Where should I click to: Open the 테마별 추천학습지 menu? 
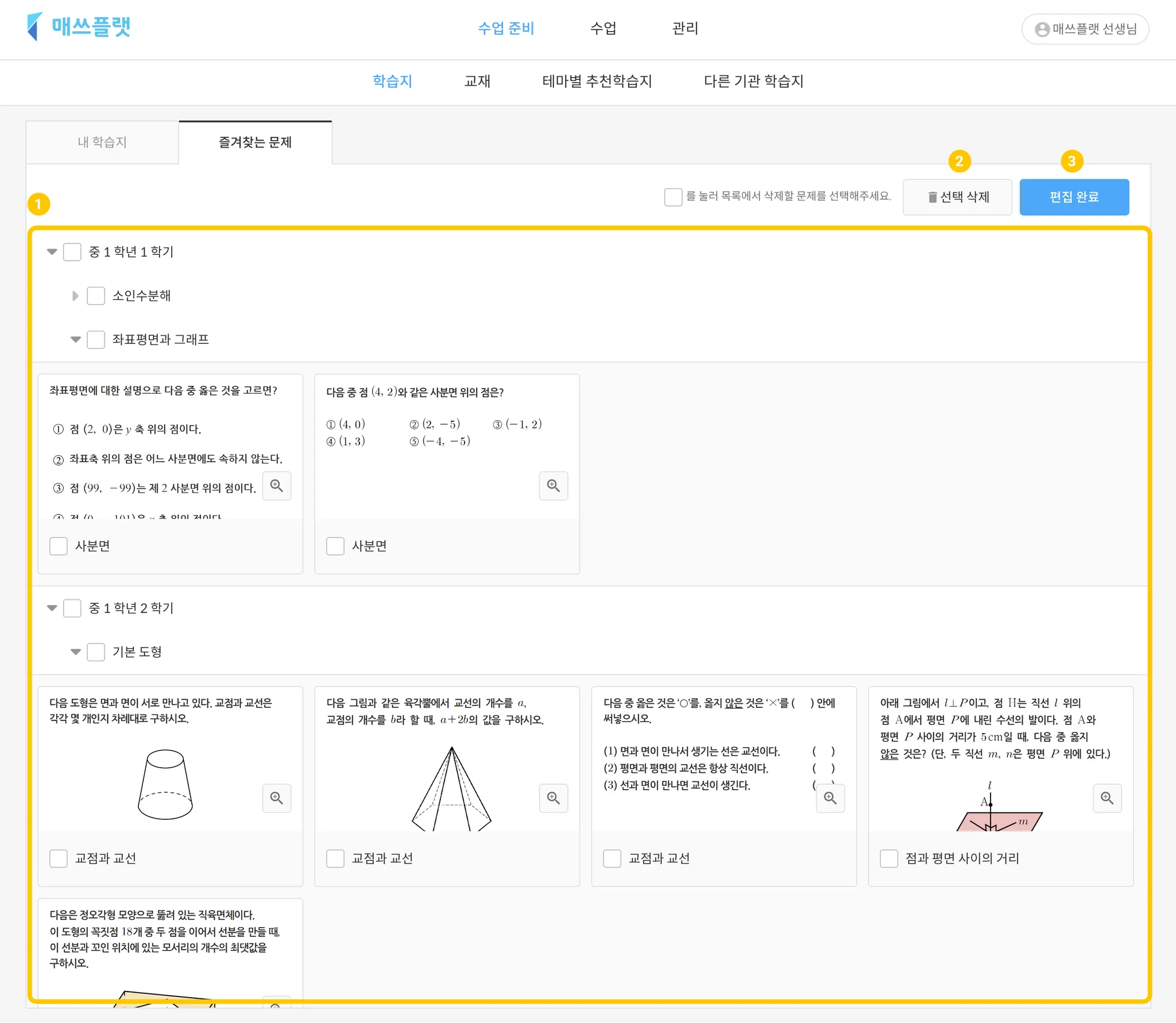tap(597, 81)
